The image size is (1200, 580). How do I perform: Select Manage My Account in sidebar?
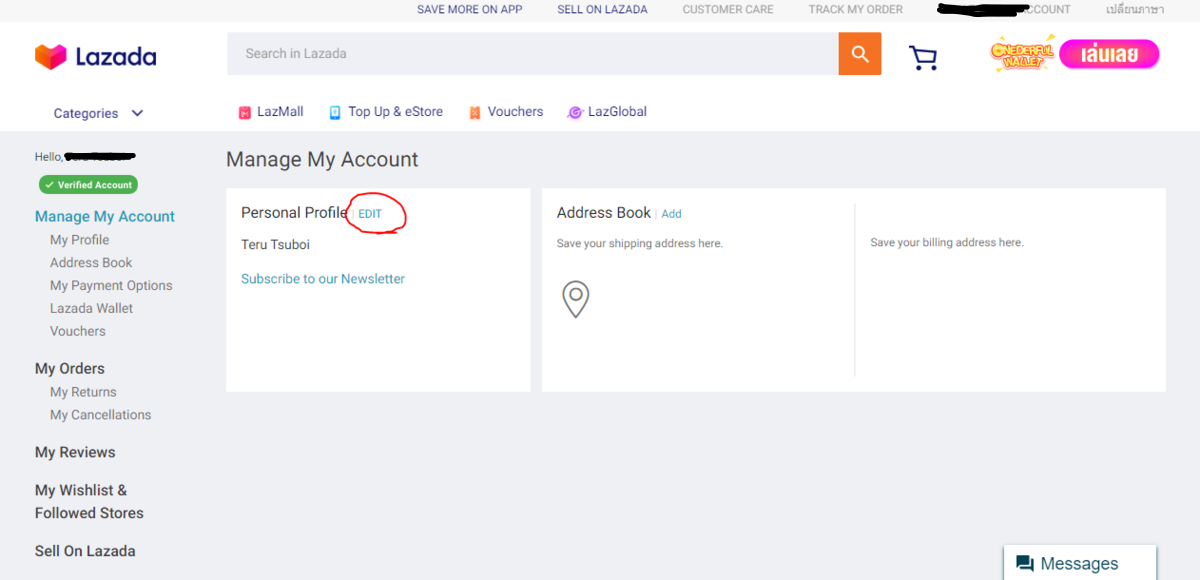[x=105, y=216]
